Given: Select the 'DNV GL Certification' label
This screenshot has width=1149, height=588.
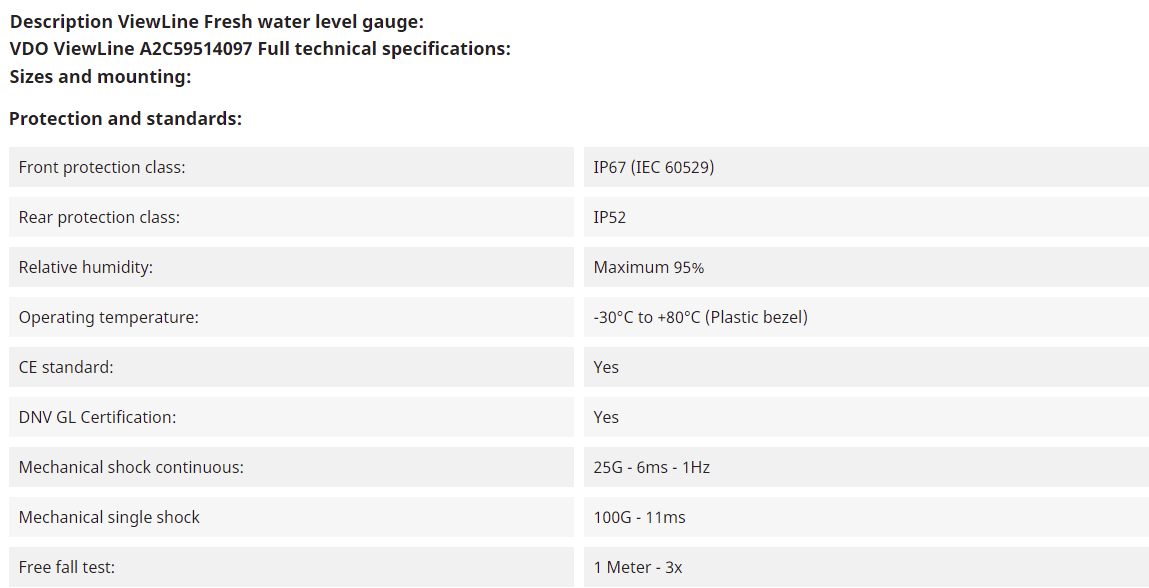Looking at the screenshot, I should (97, 417).
